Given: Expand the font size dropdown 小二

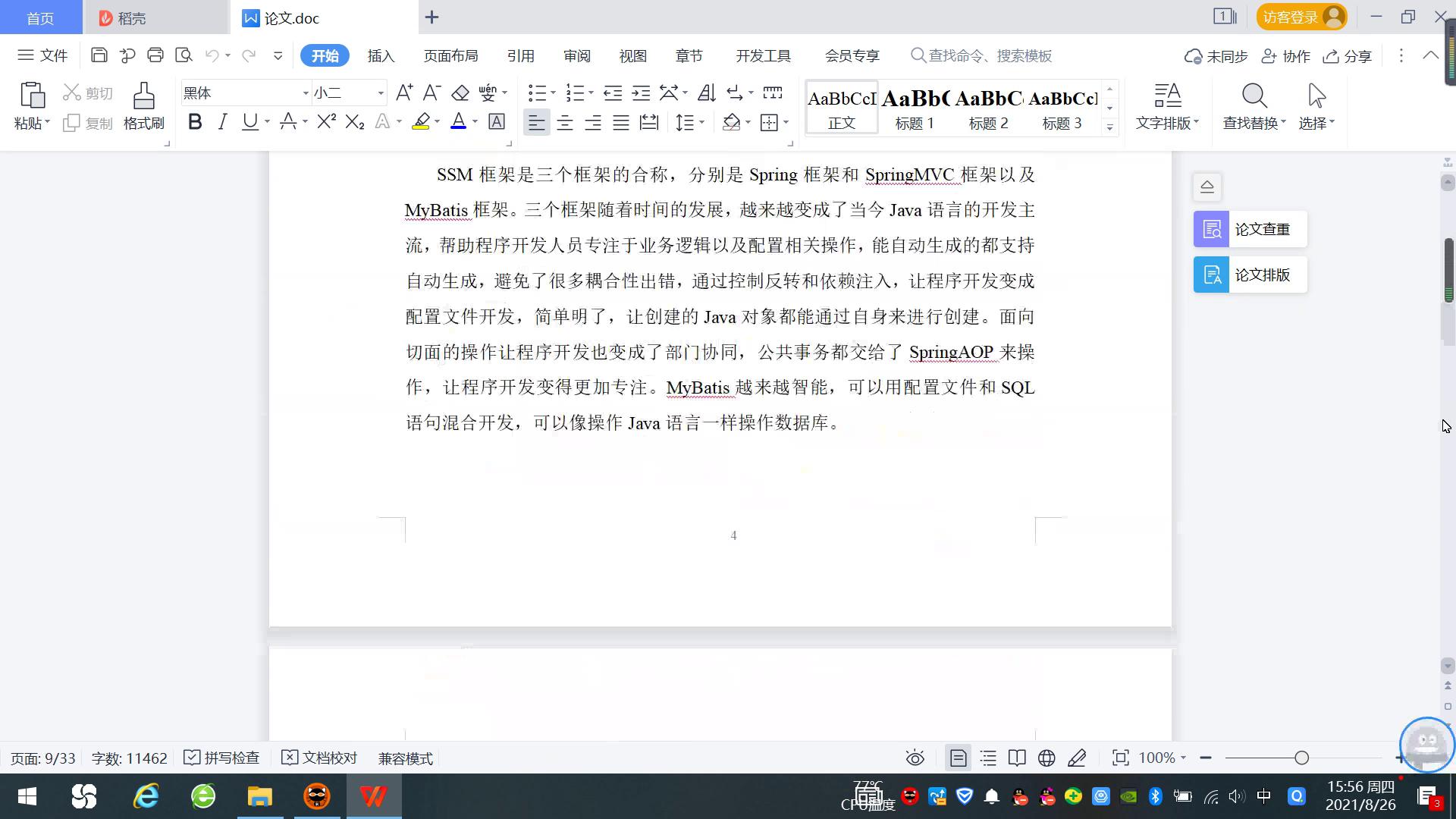Looking at the screenshot, I should 381,93.
